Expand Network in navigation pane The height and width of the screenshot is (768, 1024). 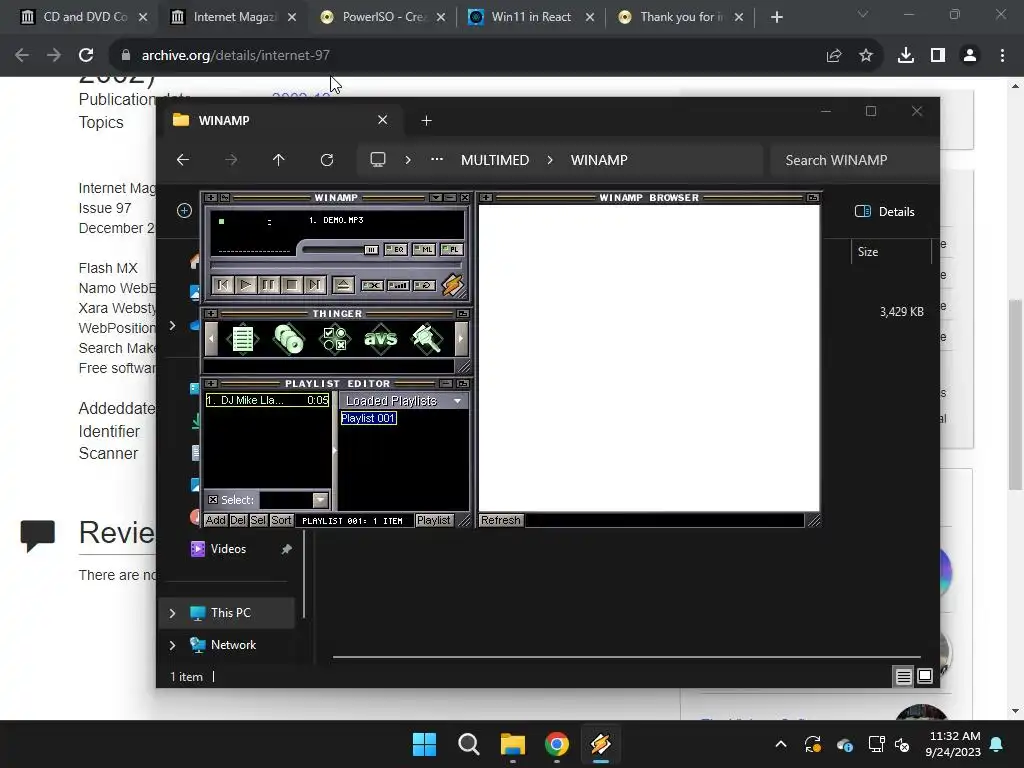pyautogui.click(x=172, y=645)
